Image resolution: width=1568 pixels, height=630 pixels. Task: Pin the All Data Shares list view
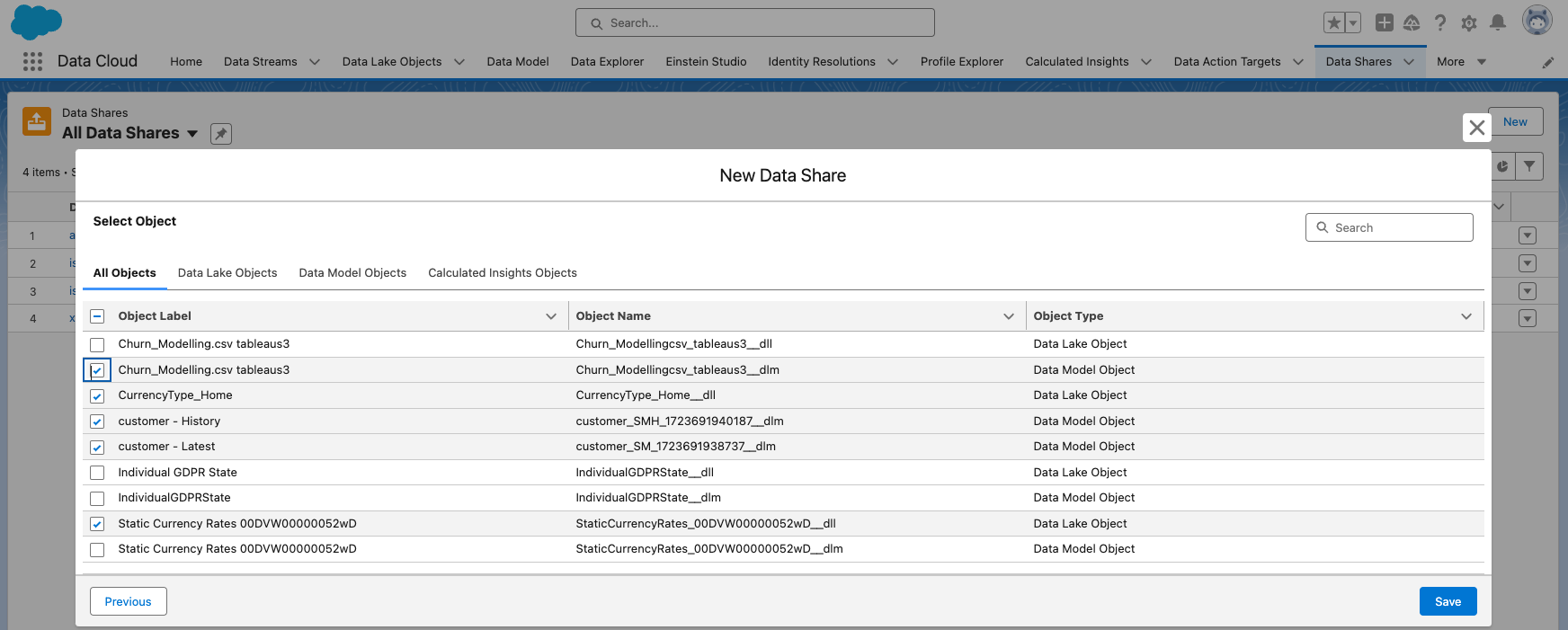[x=220, y=134]
